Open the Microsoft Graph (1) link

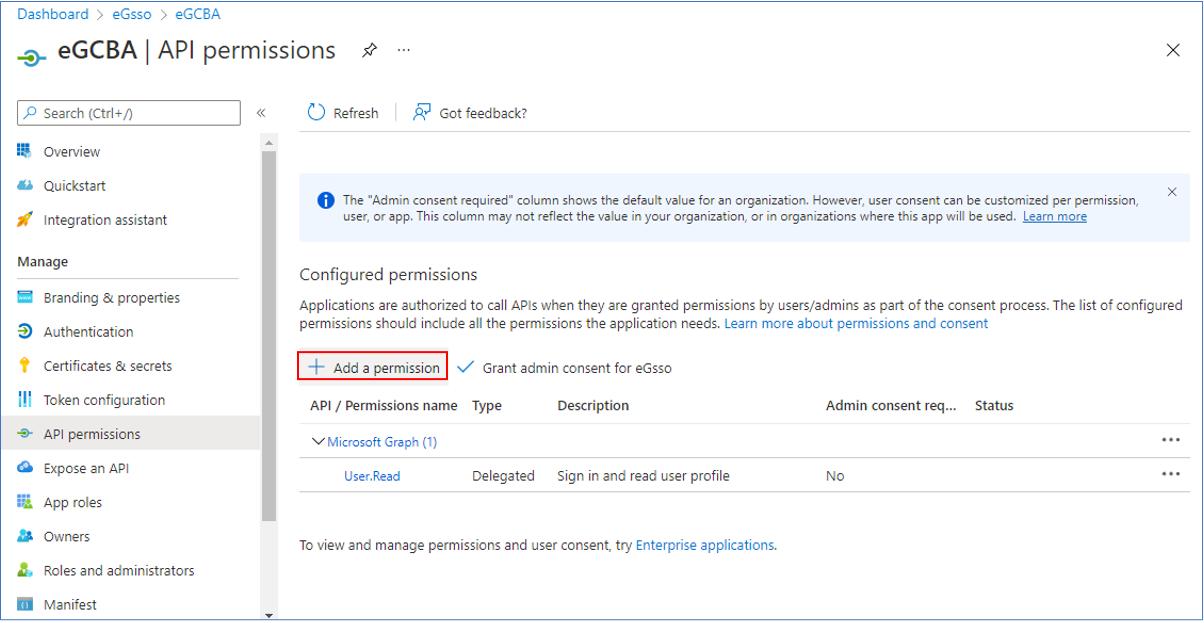pos(382,441)
